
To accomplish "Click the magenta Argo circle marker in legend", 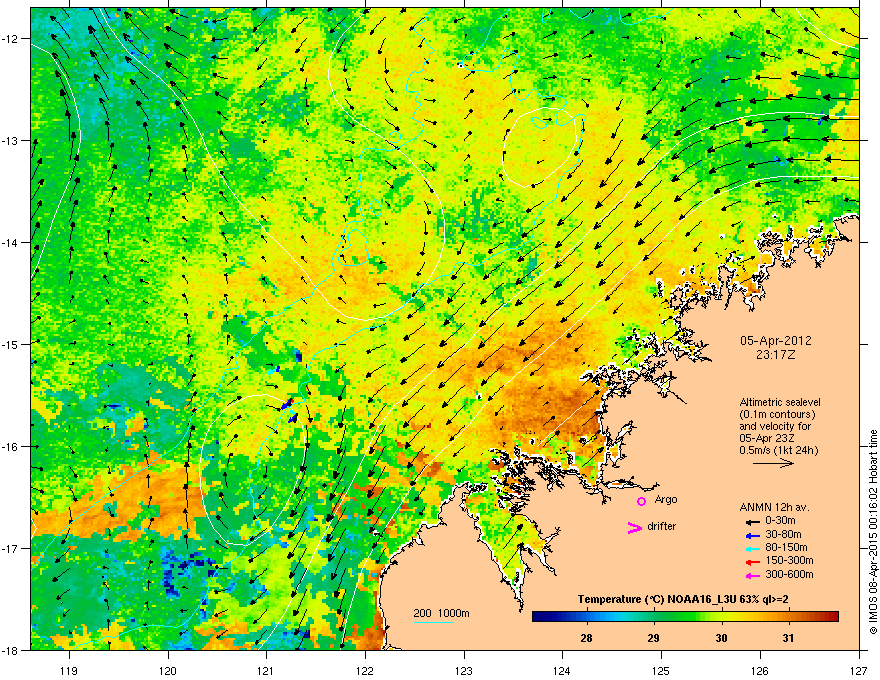I will pos(641,501).
